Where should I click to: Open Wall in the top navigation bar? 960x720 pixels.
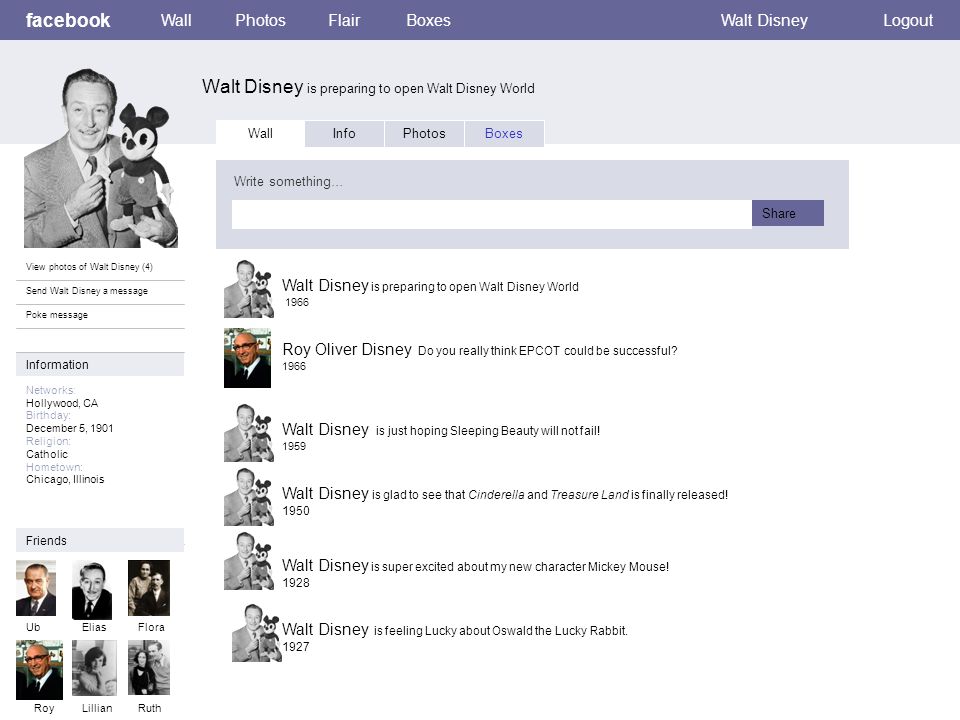click(176, 20)
